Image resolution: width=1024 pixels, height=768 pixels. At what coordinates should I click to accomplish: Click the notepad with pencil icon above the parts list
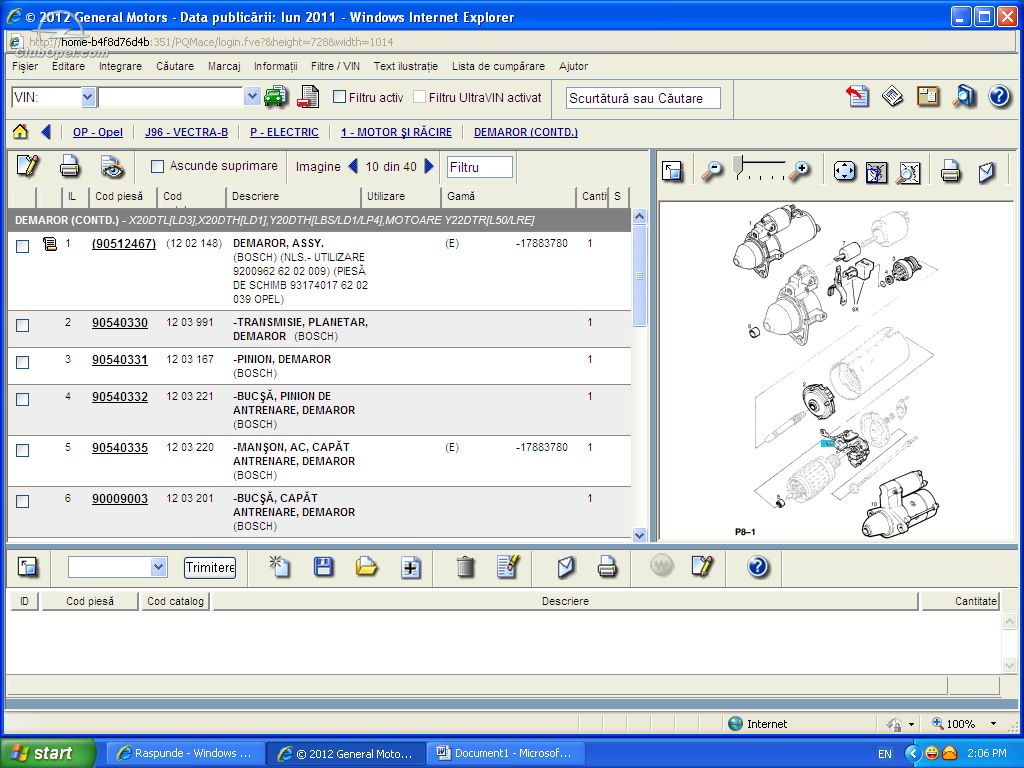tap(27, 166)
